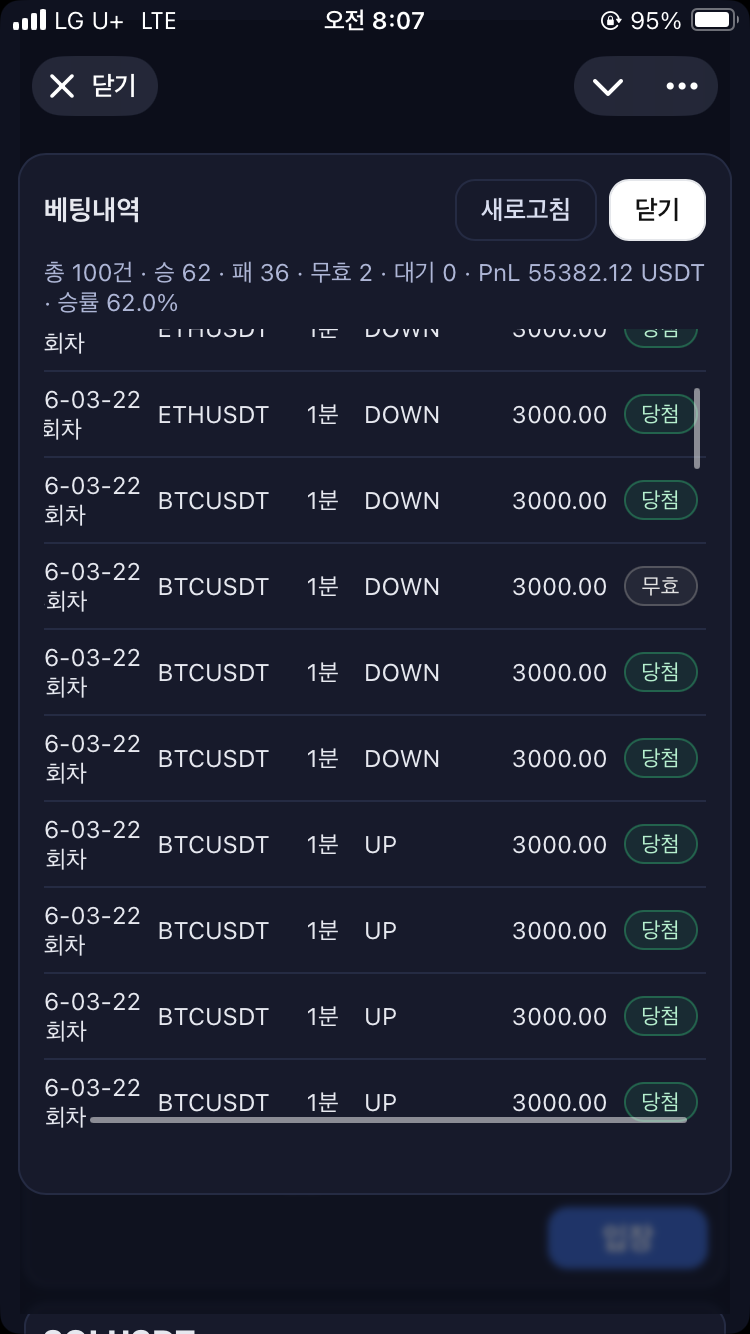Select the 3000.00 amount in the 무효 row

click(x=559, y=587)
